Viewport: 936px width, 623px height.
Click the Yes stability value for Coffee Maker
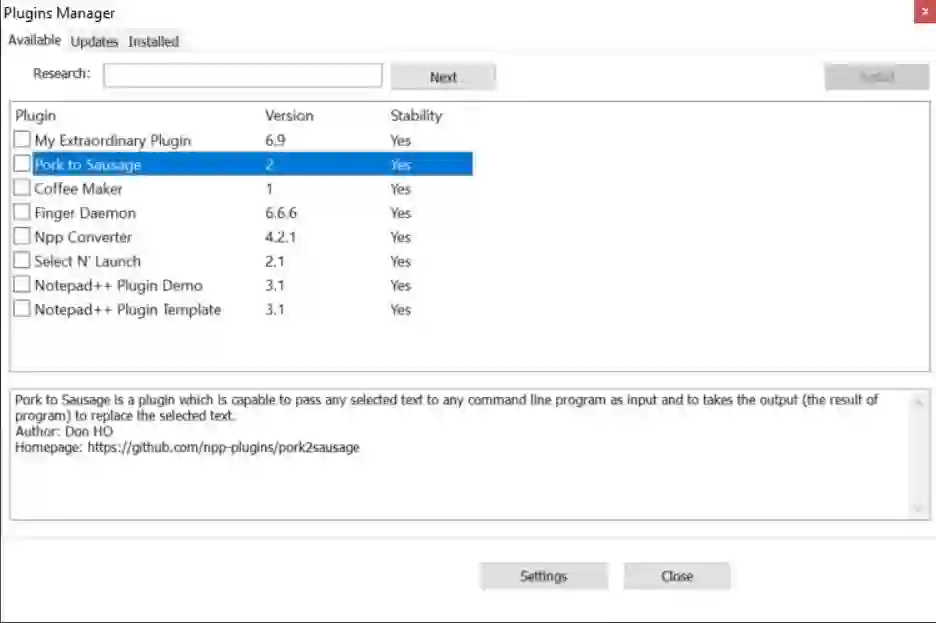pos(401,189)
